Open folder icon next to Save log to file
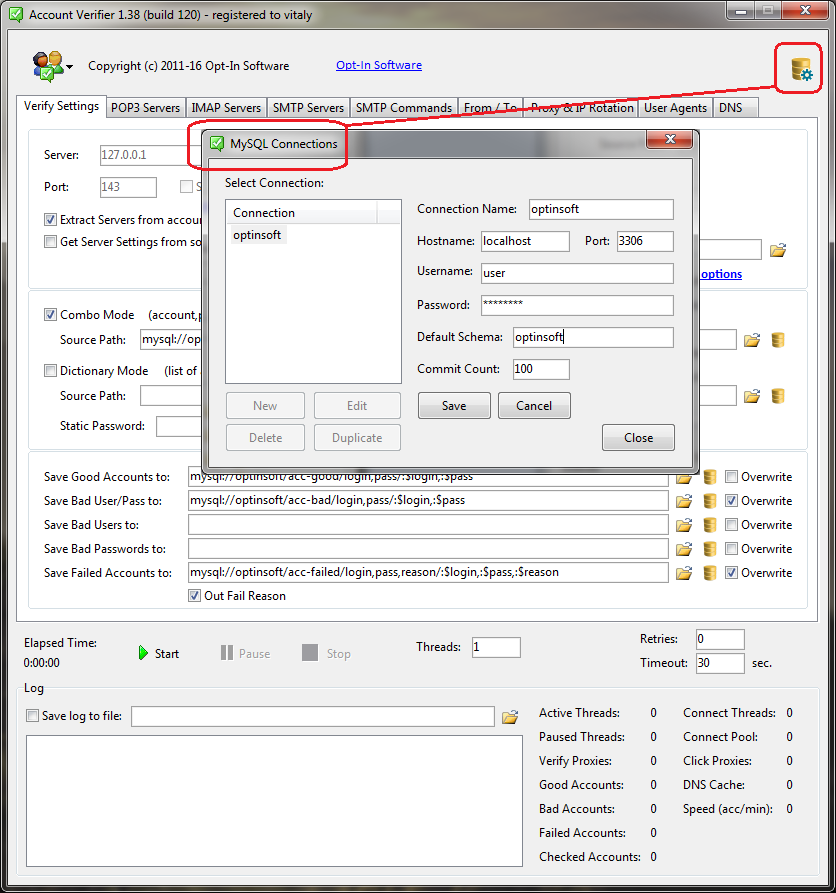The image size is (836, 893). pyautogui.click(x=510, y=716)
